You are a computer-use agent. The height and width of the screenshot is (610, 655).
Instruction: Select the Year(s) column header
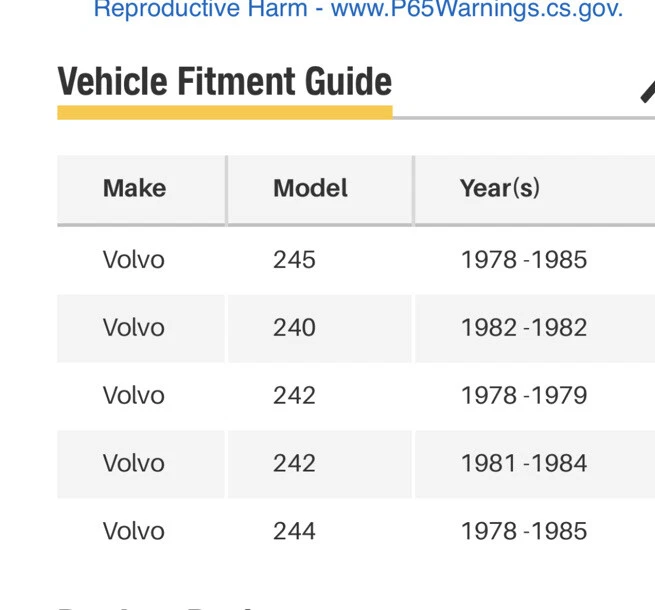click(500, 188)
